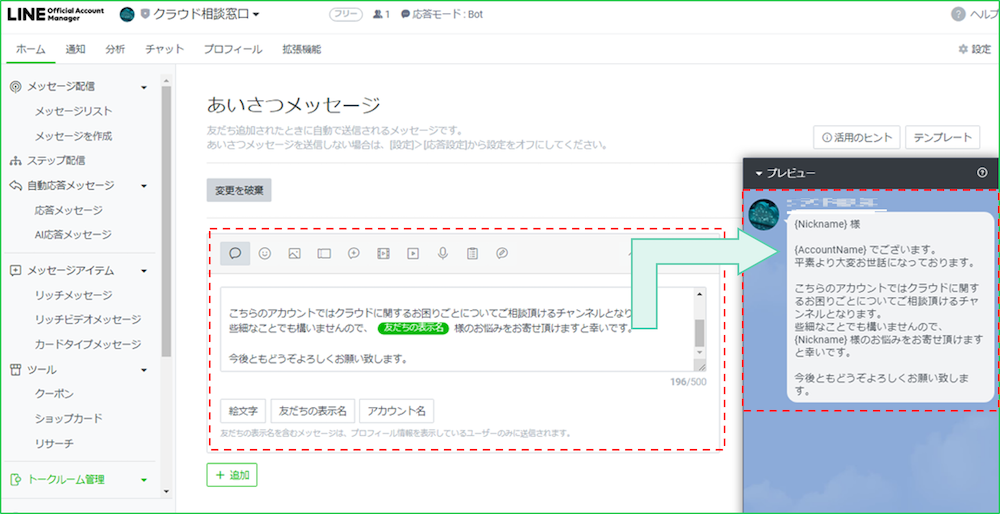
Task: Open ショップカード in sidebar
Action: pyautogui.click(x=68, y=419)
